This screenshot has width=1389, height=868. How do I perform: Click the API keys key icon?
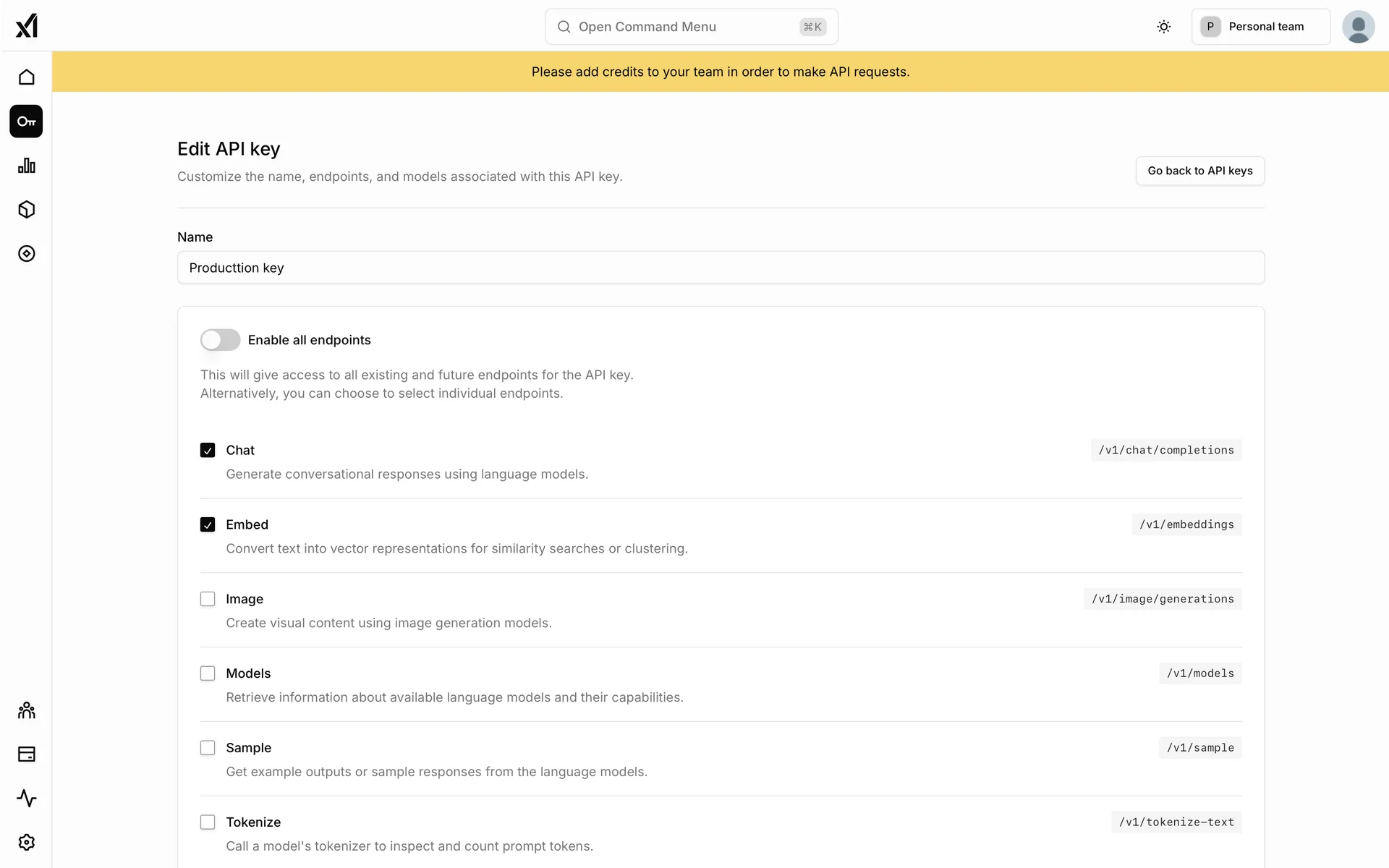click(26, 122)
